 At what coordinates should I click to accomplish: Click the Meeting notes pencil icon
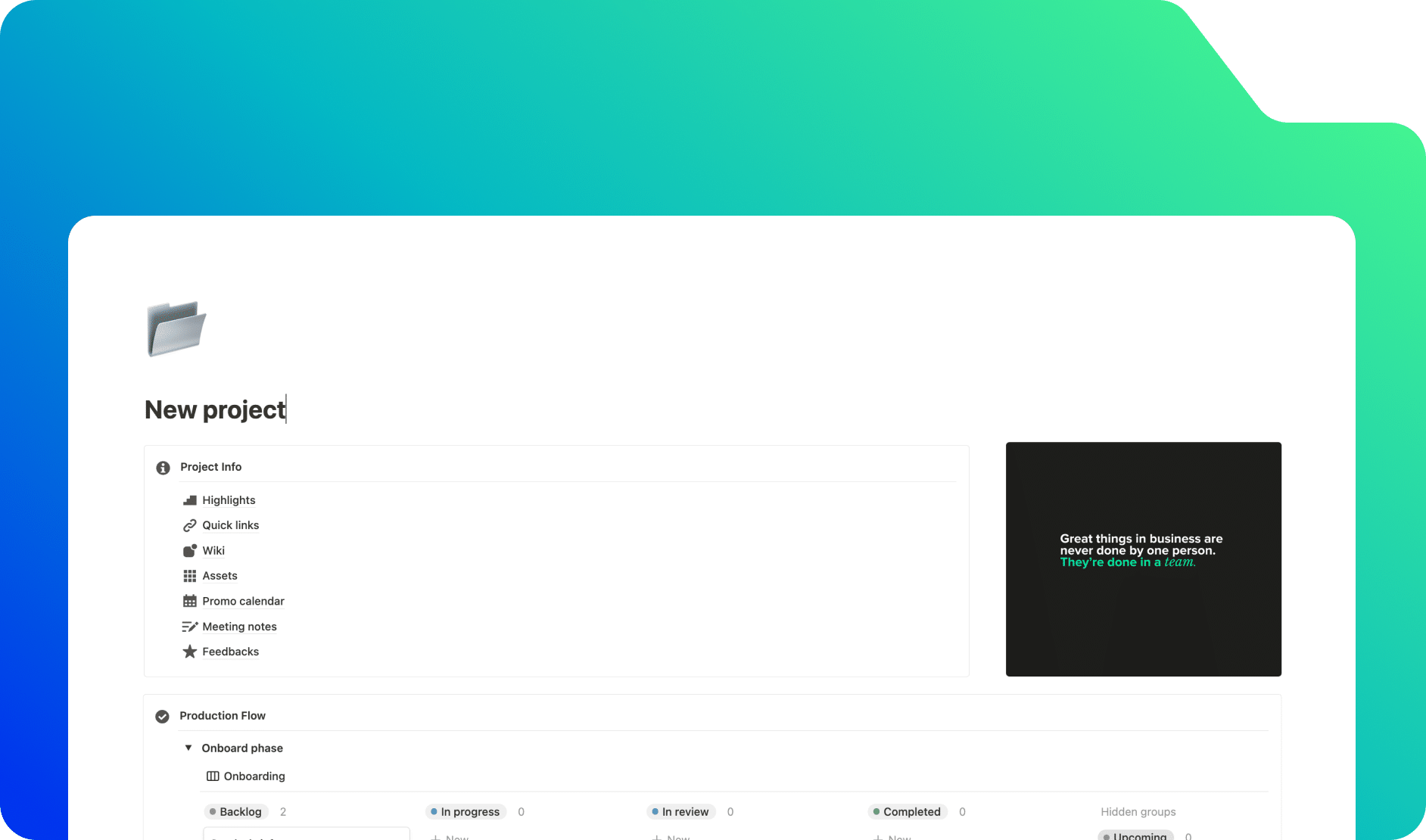(x=189, y=627)
